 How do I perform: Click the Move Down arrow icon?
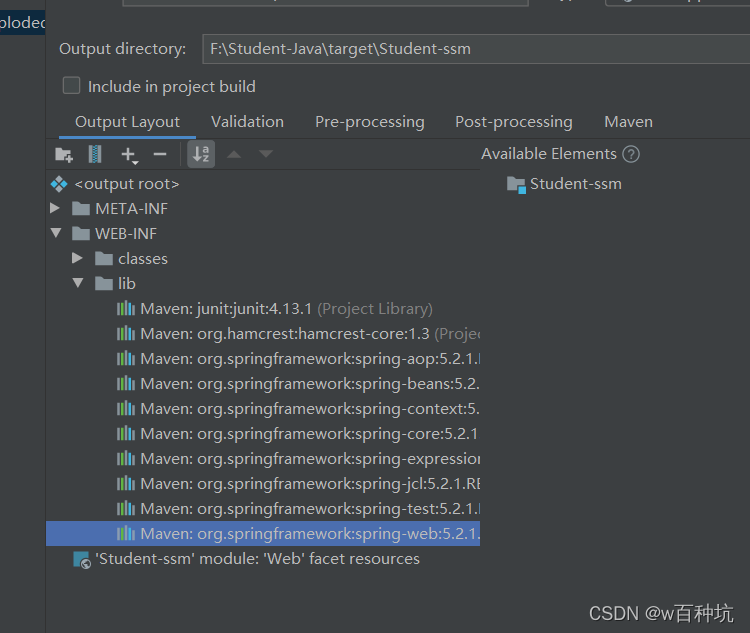(265, 154)
